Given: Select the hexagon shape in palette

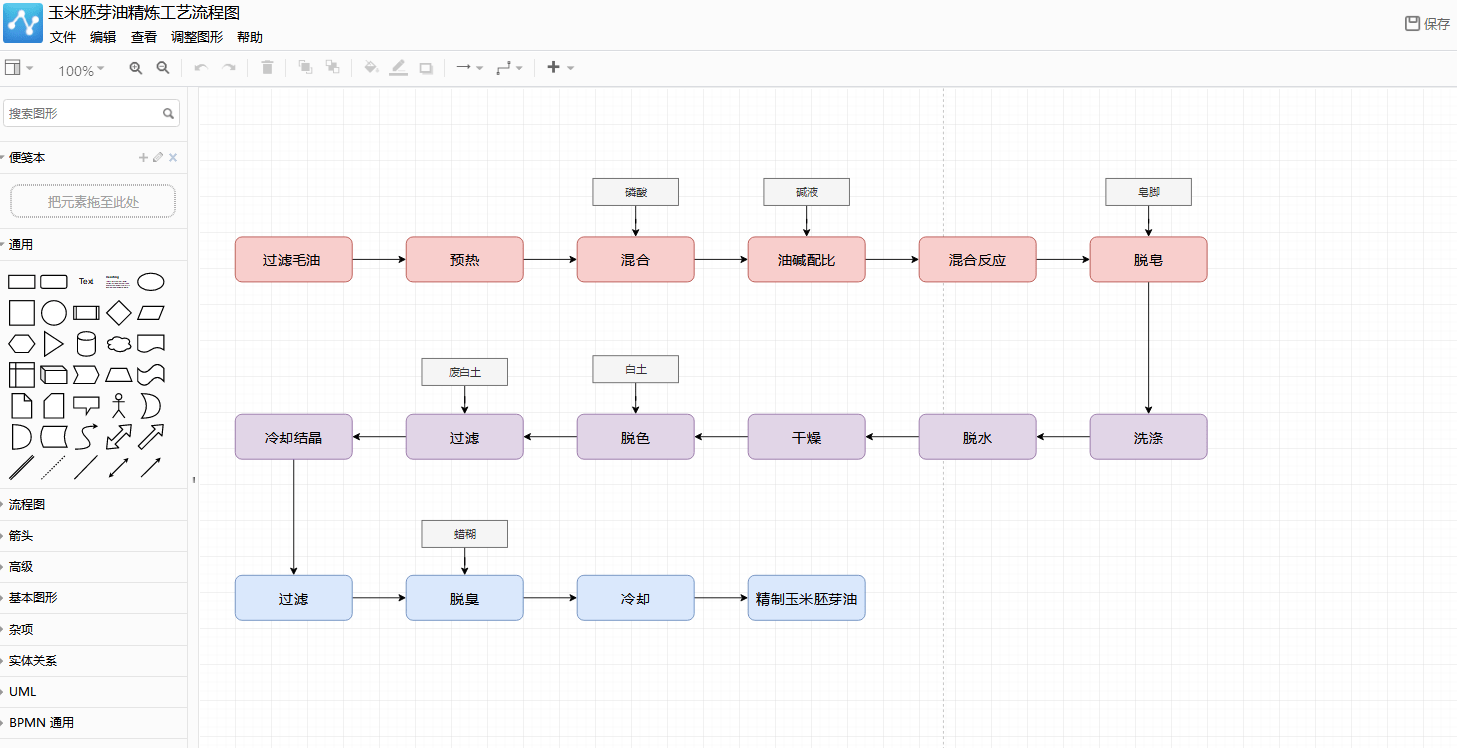Looking at the screenshot, I should pyautogui.click(x=22, y=344).
